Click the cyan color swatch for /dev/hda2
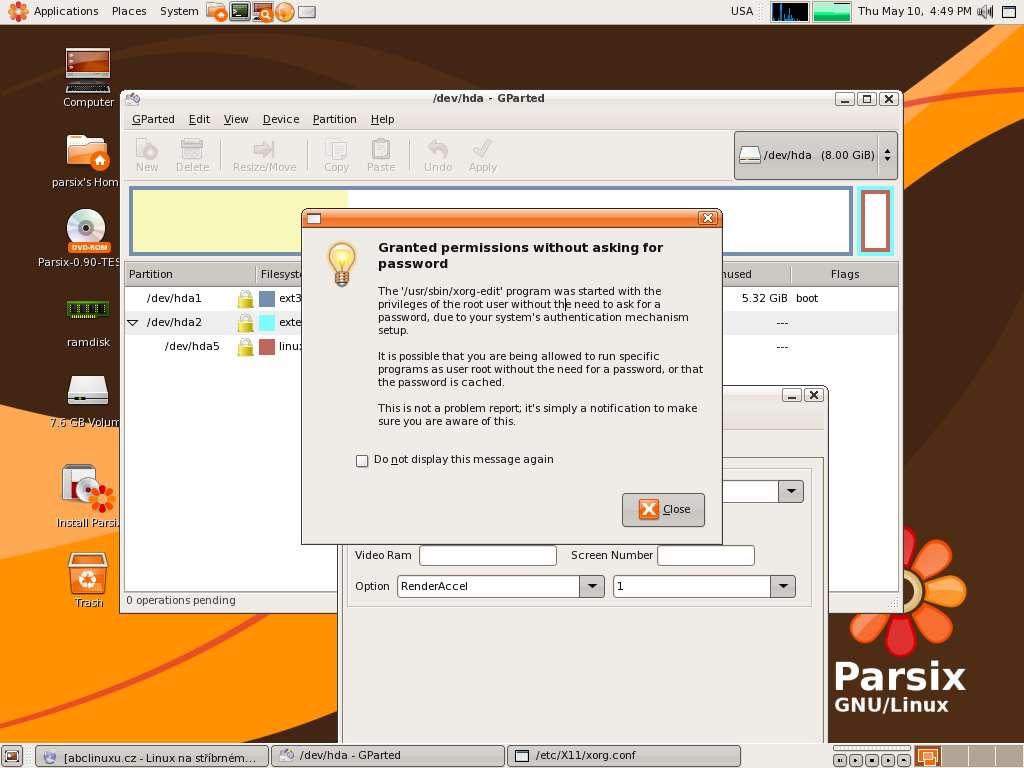The height and width of the screenshot is (768, 1024). pyautogui.click(x=266, y=323)
